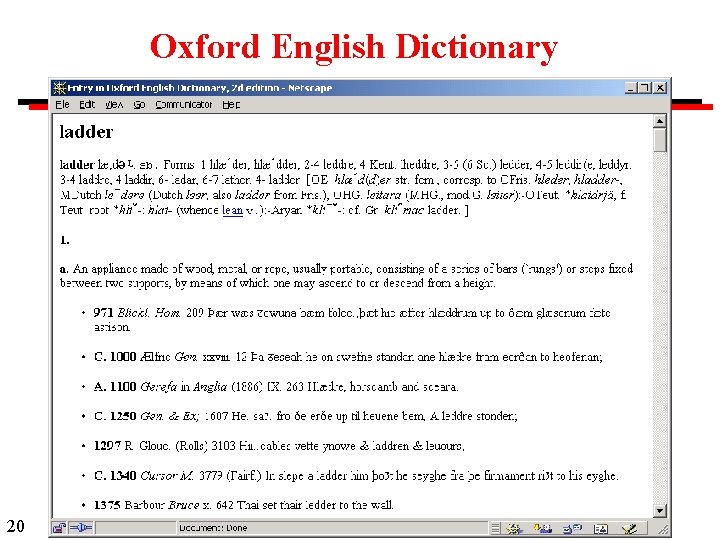Click the scrollbar down arrow
720x540 pixels.
click(x=660, y=511)
